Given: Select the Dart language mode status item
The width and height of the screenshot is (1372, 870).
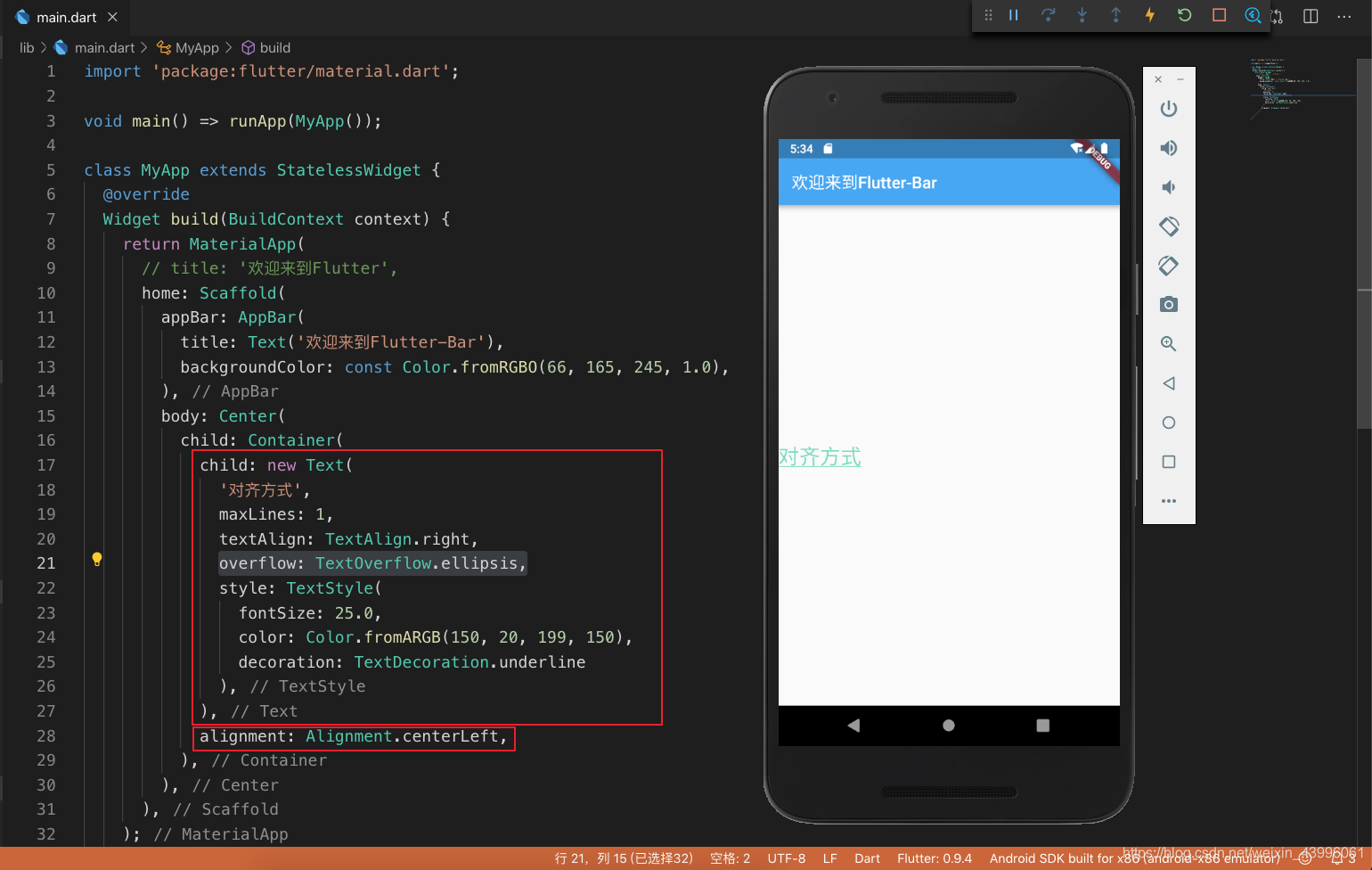Looking at the screenshot, I should (867, 858).
